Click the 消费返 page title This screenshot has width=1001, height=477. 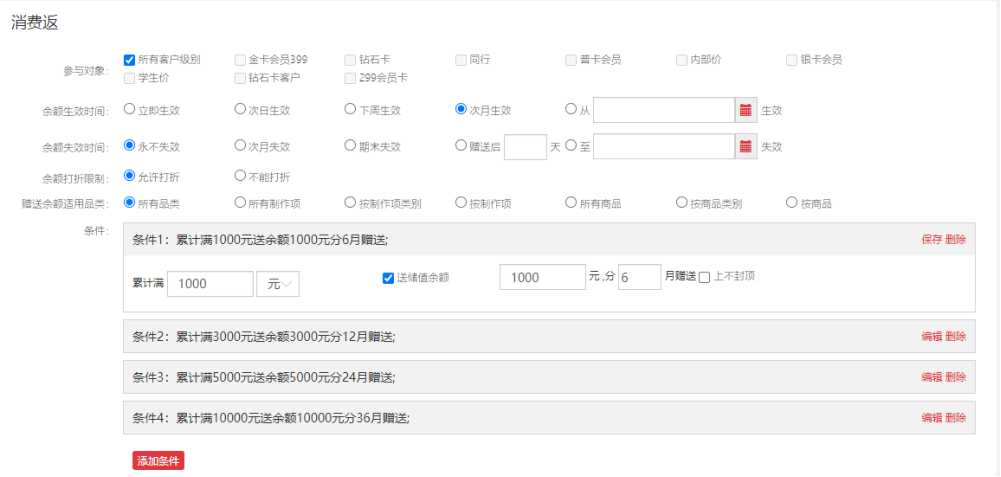34,23
